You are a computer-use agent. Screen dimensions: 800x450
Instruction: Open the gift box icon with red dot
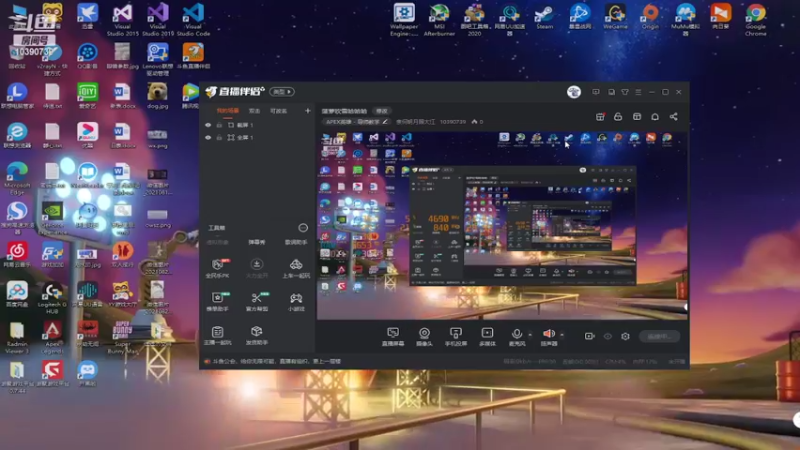600,117
